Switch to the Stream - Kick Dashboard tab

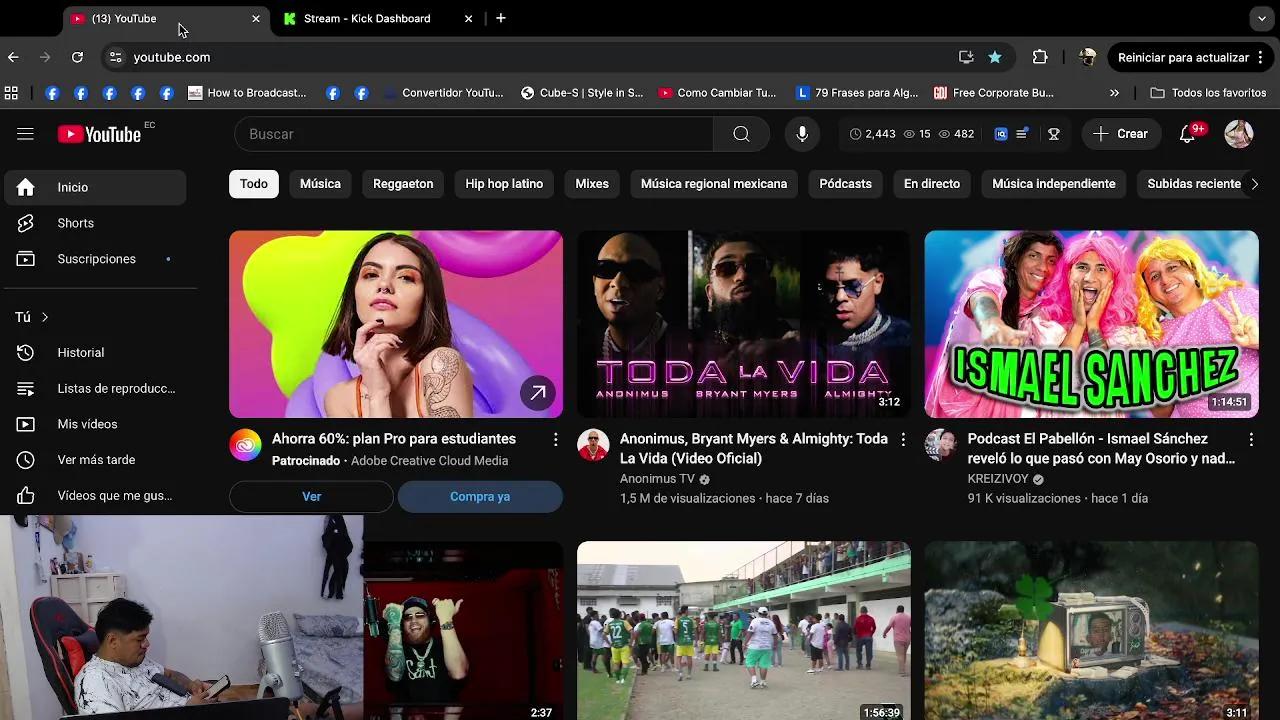[x=367, y=18]
